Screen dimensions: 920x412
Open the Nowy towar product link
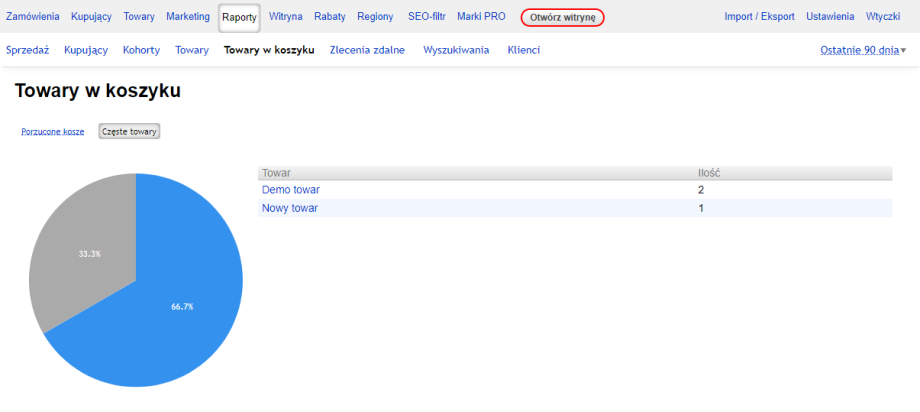pos(290,208)
